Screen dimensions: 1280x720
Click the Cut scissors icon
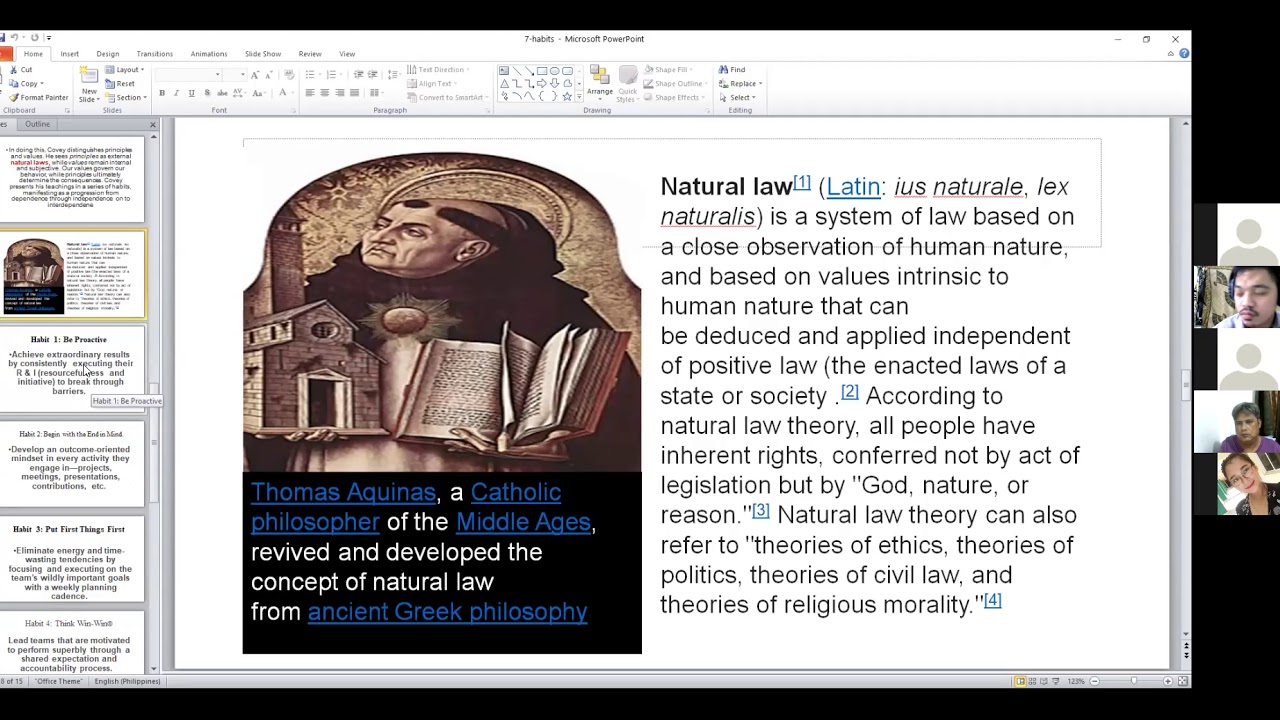(13, 70)
